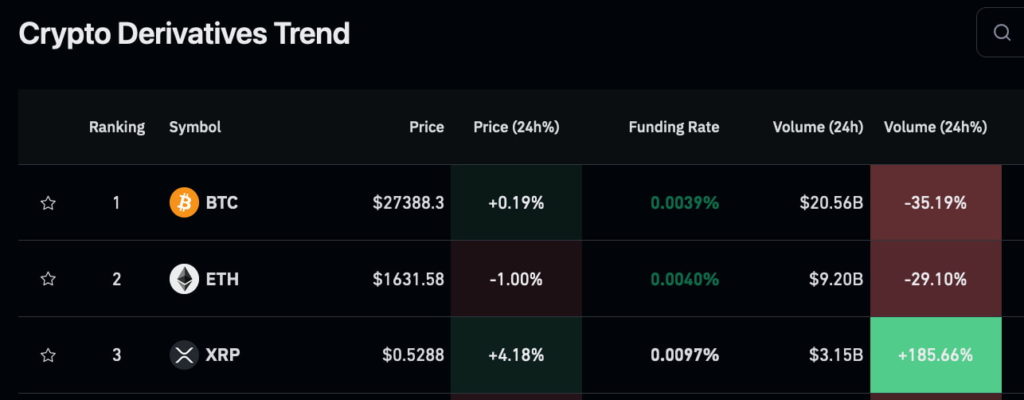Click the XRP logo icon
This screenshot has height=400, width=1024.
[184, 356]
